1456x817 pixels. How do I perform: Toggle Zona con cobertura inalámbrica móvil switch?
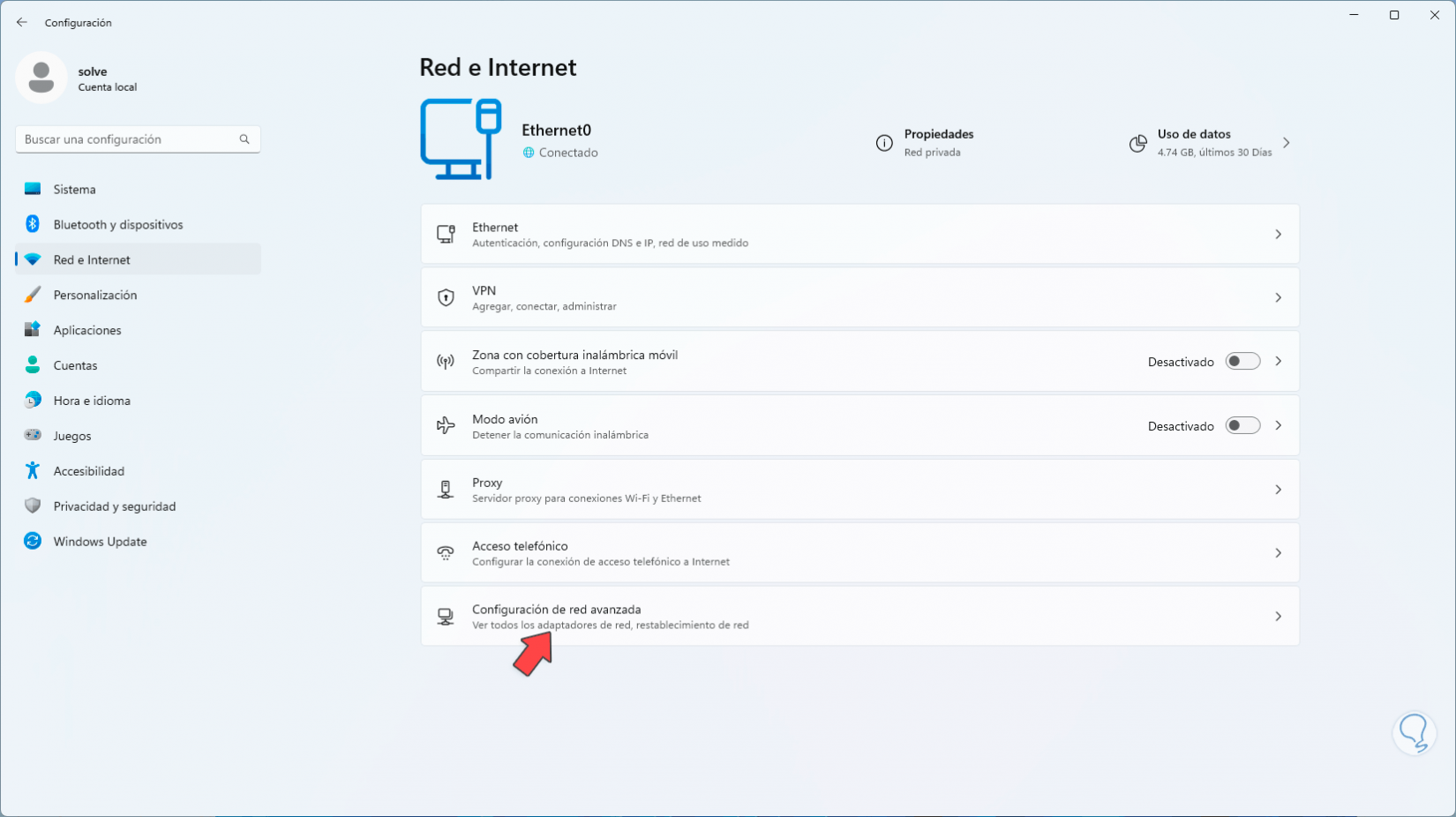[1242, 362]
